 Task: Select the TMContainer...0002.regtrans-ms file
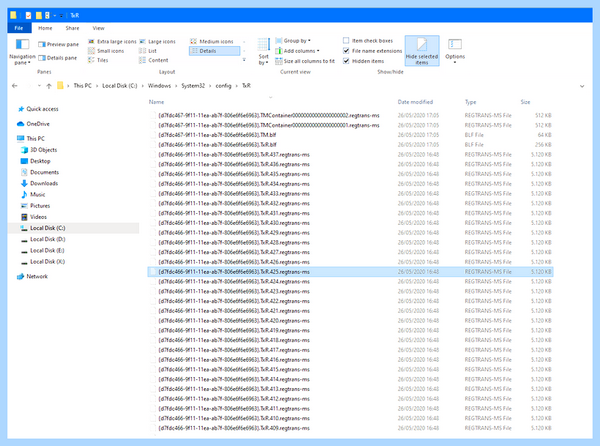click(350, 115)
